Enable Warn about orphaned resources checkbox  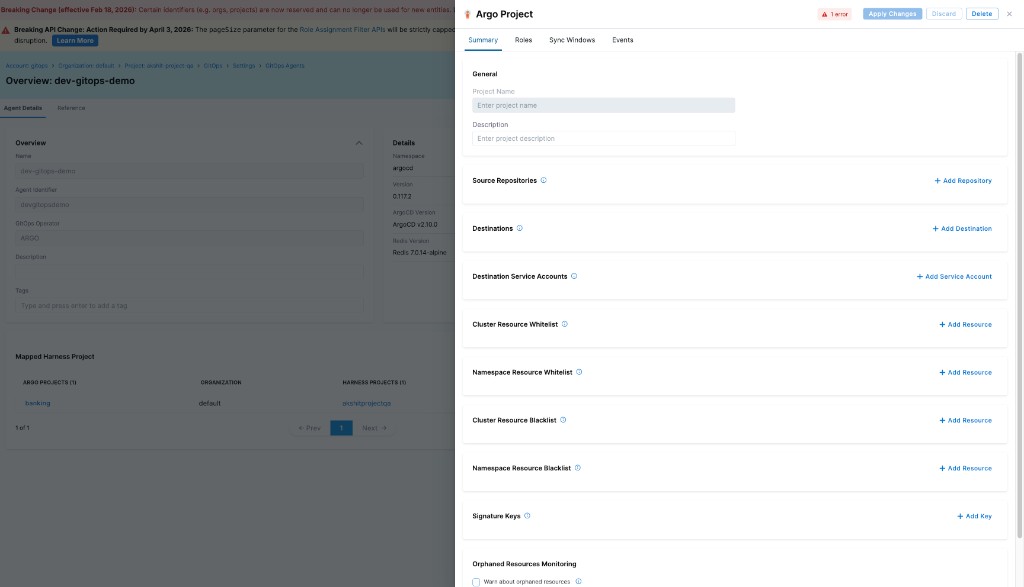476,582
